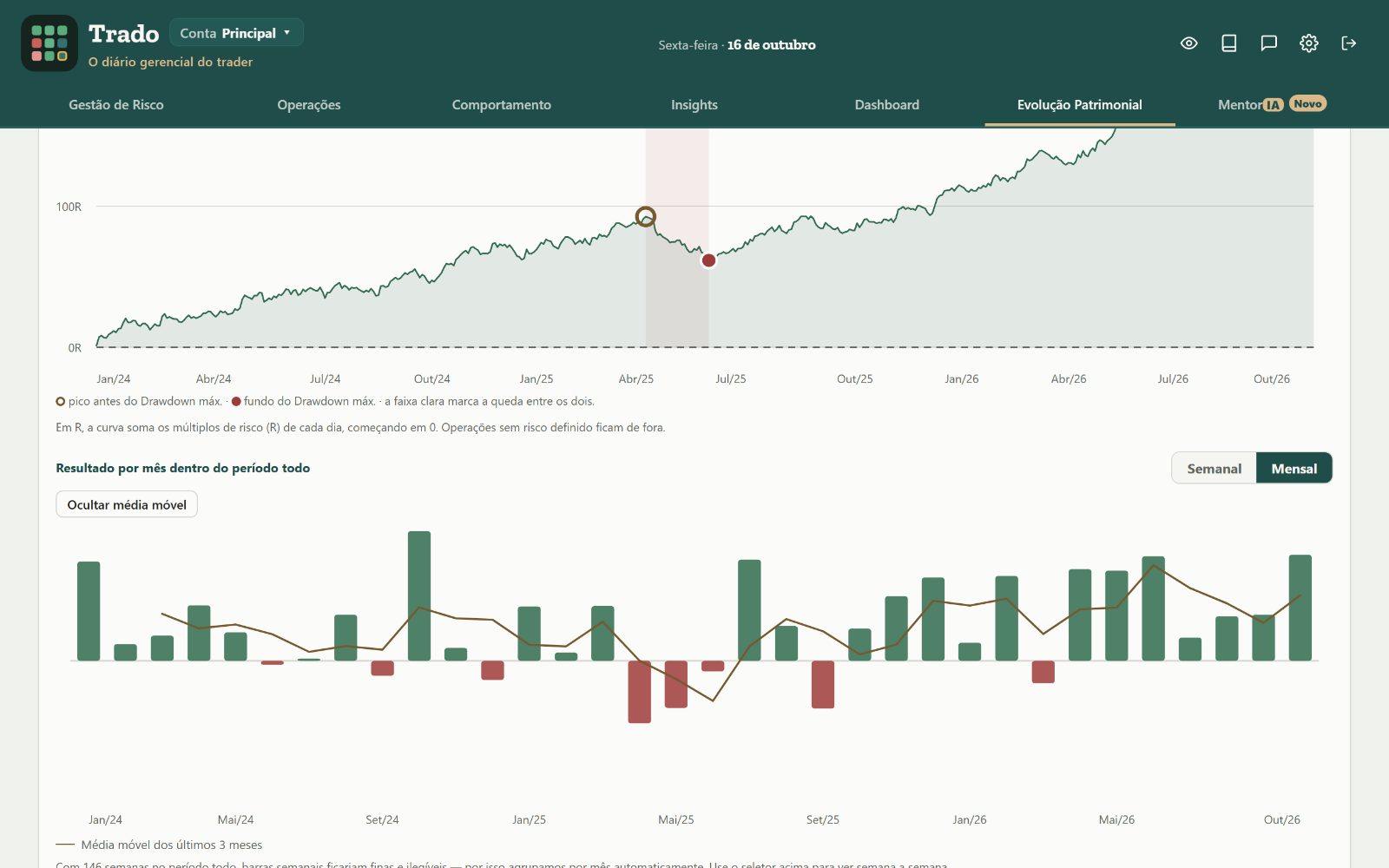Go to the Comportamento tab
Image resolution: width=1389 pixels, height=868 pixels.
pos(502,105)
